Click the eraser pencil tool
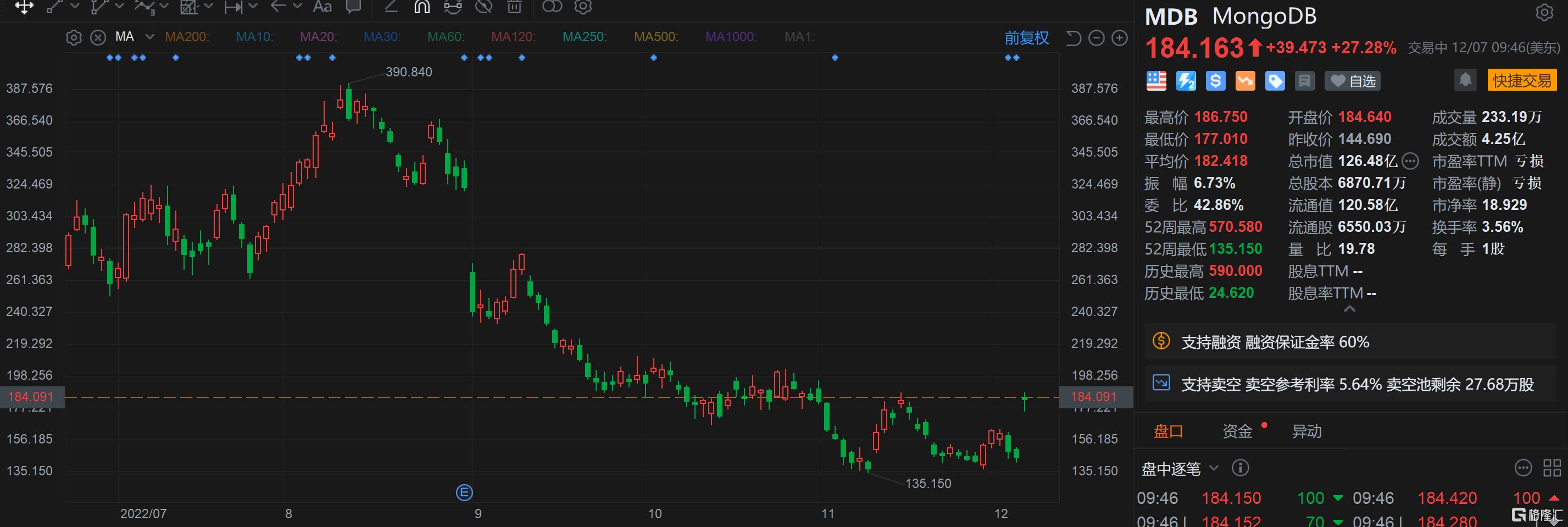Viewport: 1568px width, 527px height. (391, 7)
